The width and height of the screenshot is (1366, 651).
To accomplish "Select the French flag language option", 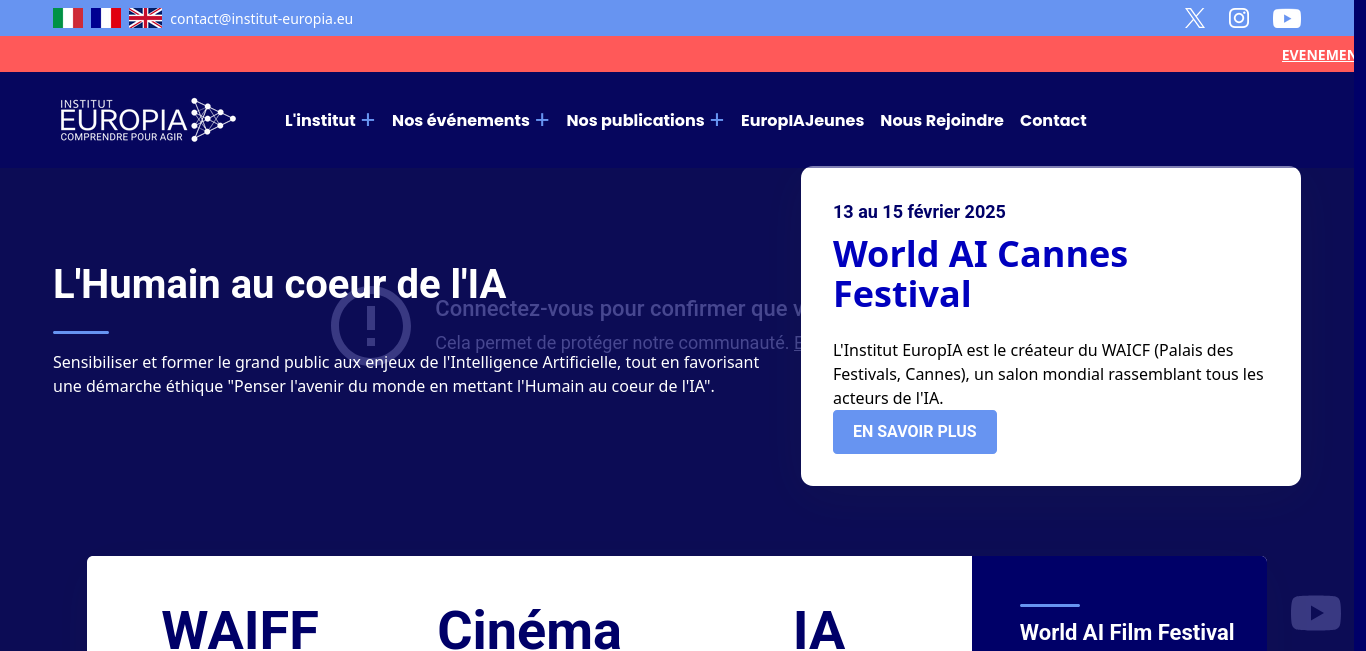I will click(x=106, y=18).
